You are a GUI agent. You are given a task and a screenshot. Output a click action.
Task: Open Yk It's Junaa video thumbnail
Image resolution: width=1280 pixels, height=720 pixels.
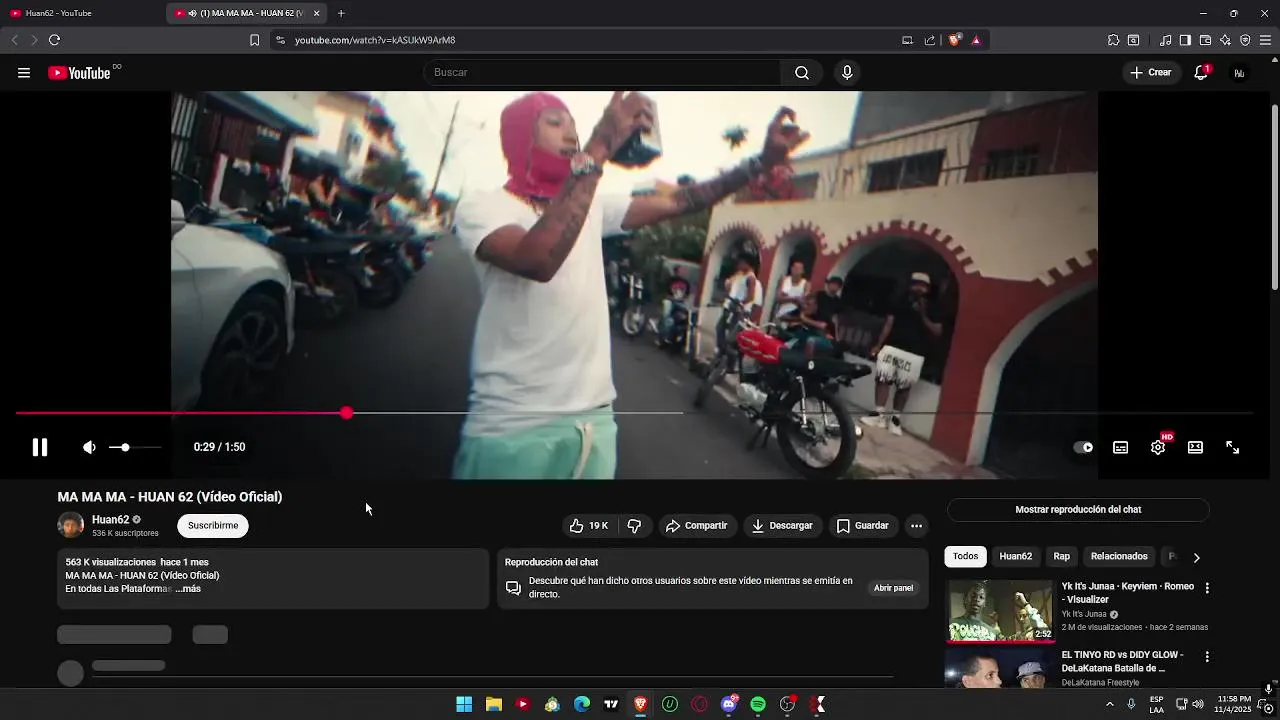[1000, 610]
